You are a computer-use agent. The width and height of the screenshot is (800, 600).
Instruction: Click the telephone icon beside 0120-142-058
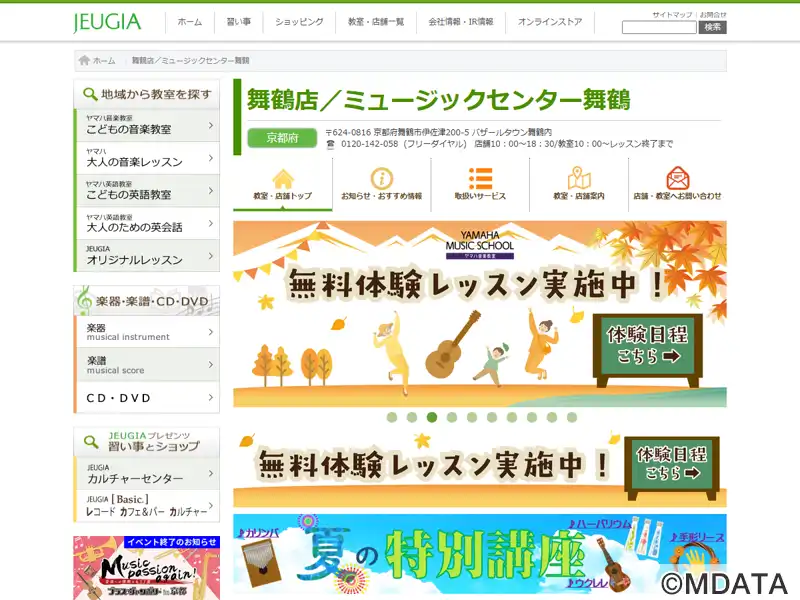pyautogui.click(x=331, y=144)
